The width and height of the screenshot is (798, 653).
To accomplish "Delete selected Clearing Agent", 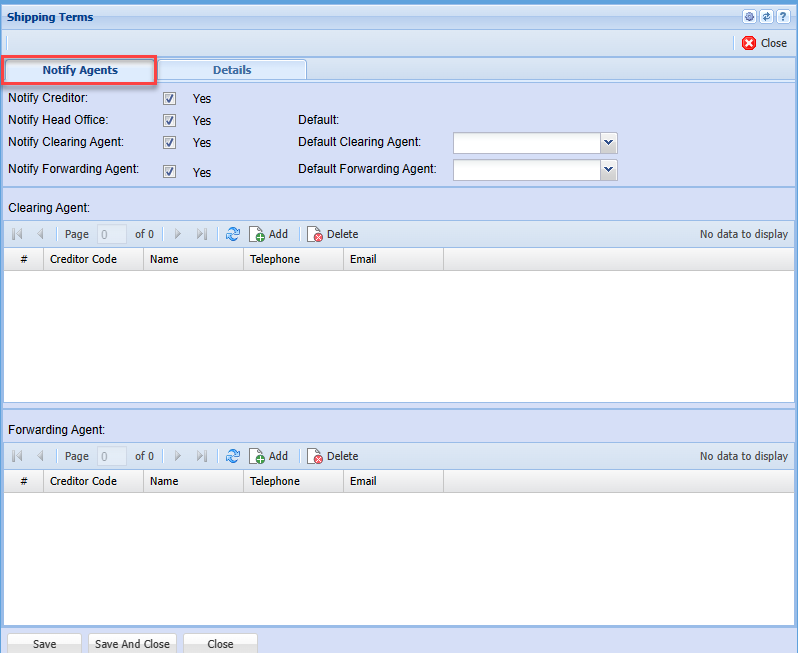I will (332, 234).
